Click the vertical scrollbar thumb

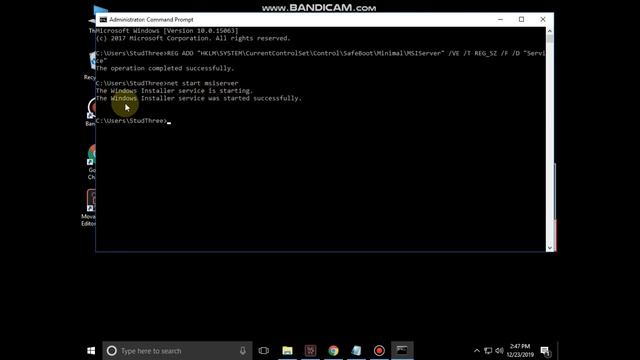550,39
